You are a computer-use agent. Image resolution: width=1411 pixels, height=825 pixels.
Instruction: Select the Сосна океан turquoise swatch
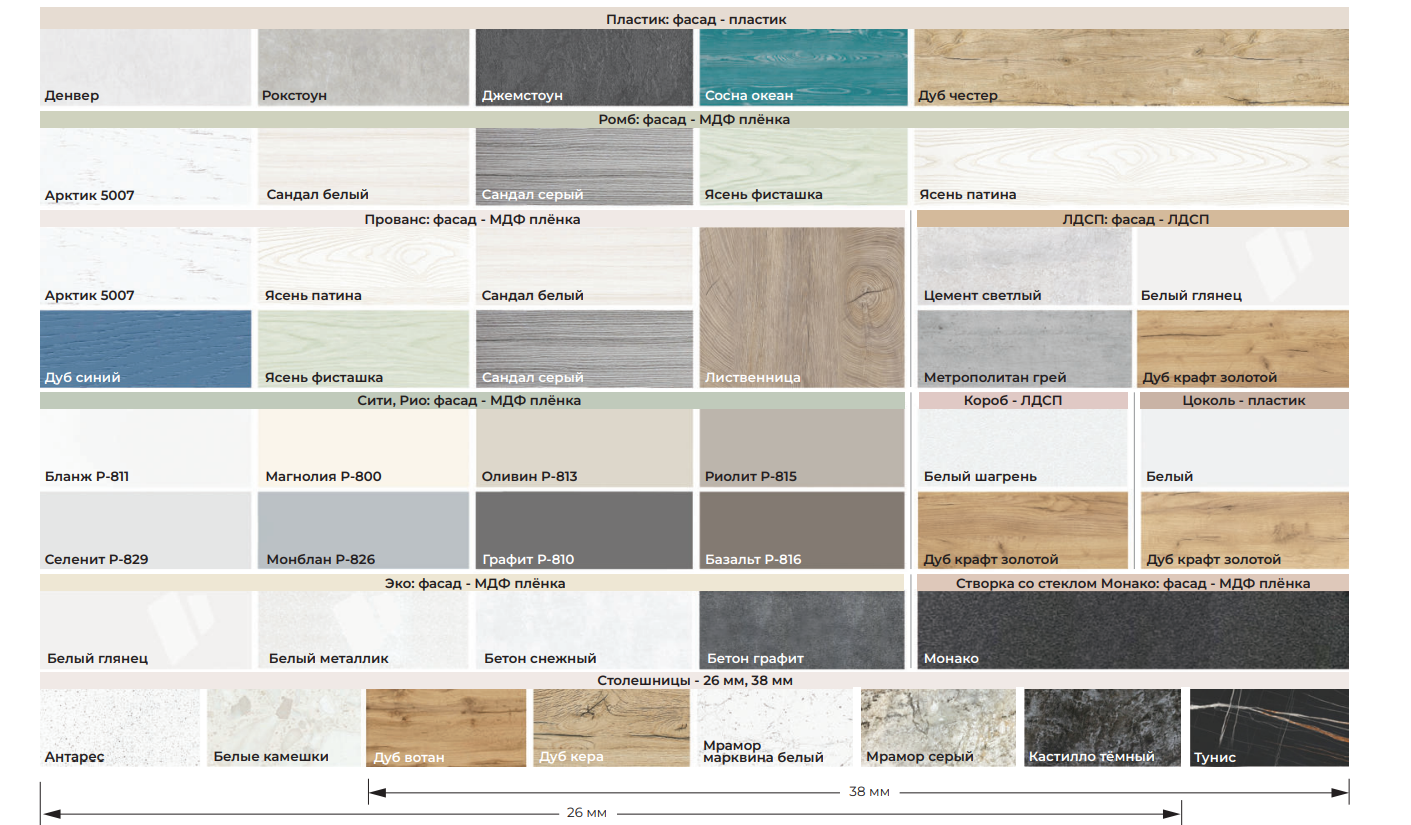(804, 67)
